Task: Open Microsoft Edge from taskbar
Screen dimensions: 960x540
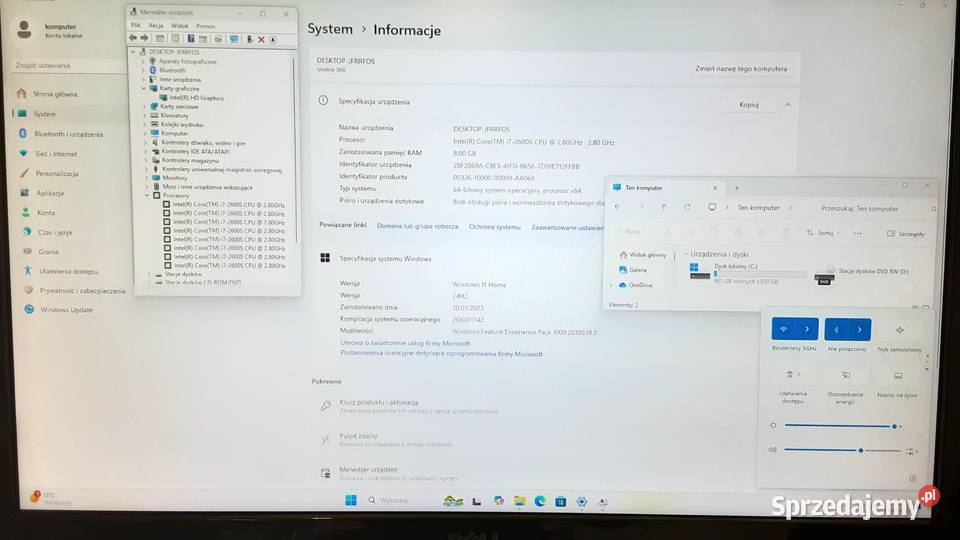Action: (x=540, y=501)
